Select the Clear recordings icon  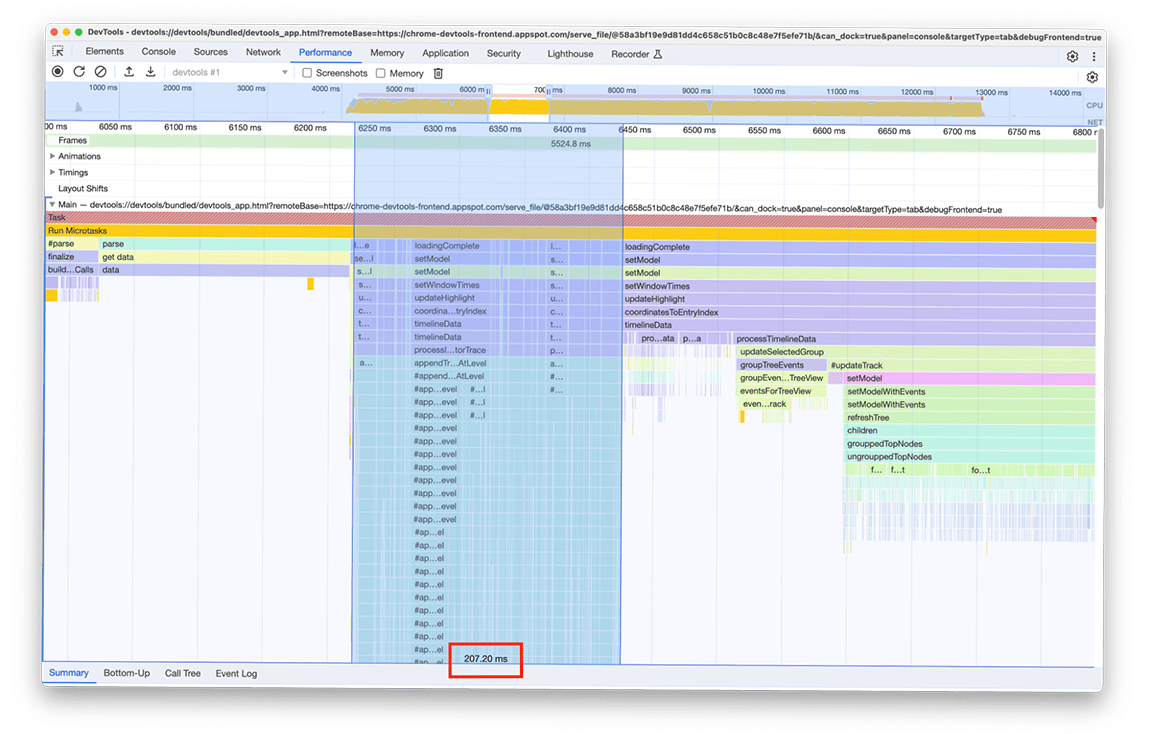(101, 72)
